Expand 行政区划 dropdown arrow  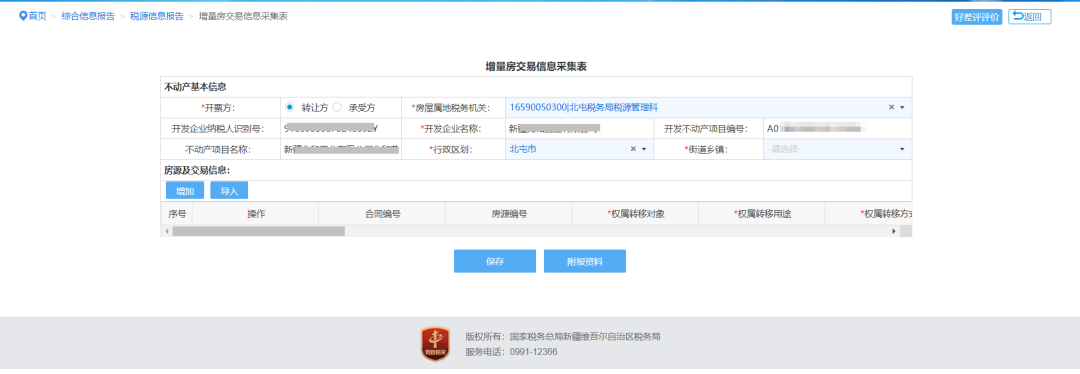pyautogui.click(x=644, y=149)
